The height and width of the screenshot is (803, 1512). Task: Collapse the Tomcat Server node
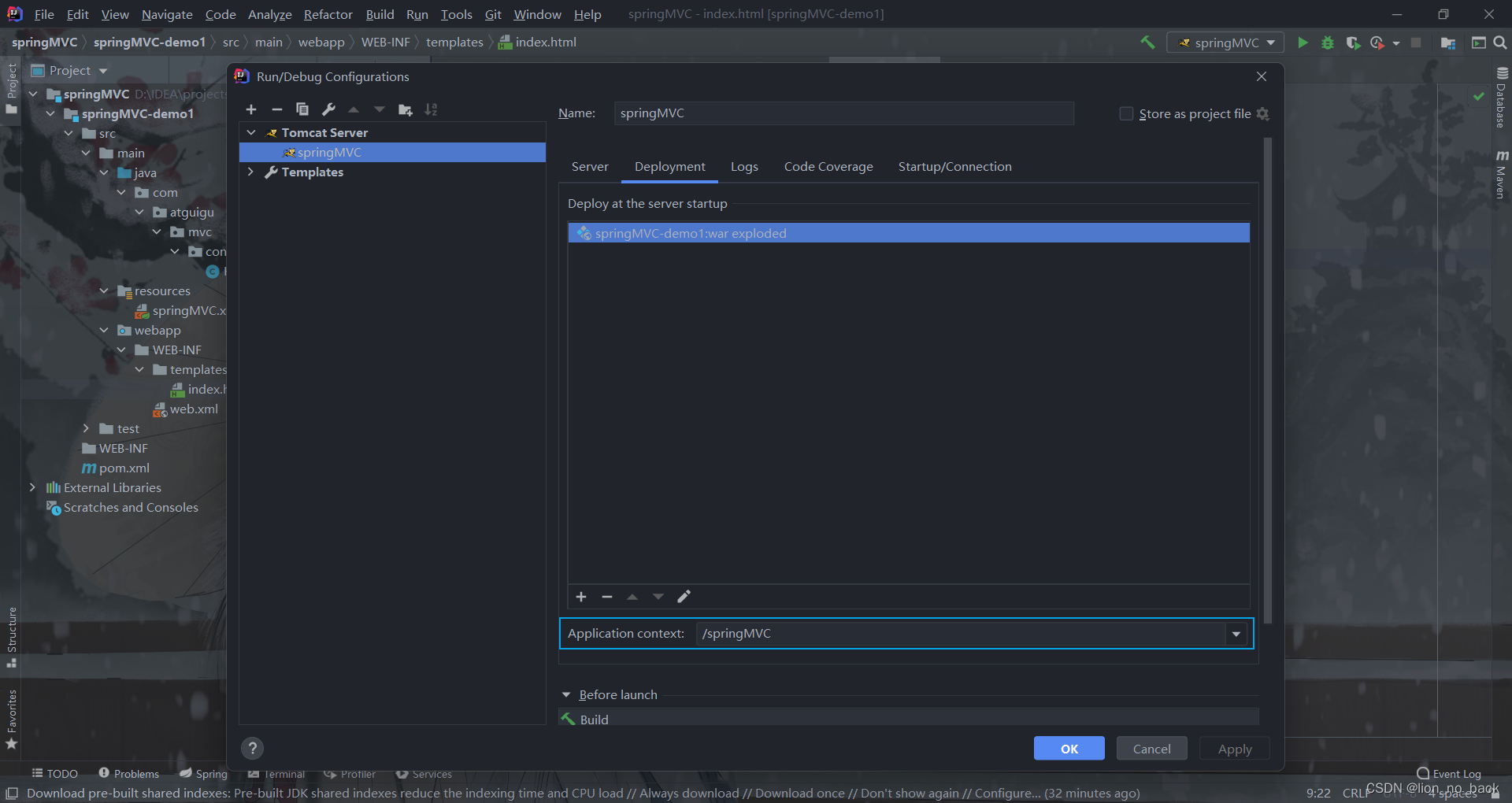[x=251, y=132]
